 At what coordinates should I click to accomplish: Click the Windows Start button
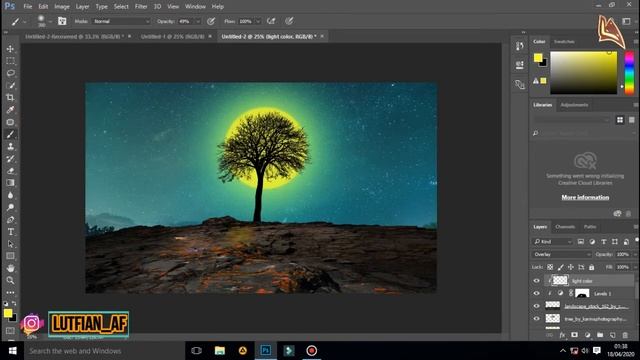[x=12, y=351]
